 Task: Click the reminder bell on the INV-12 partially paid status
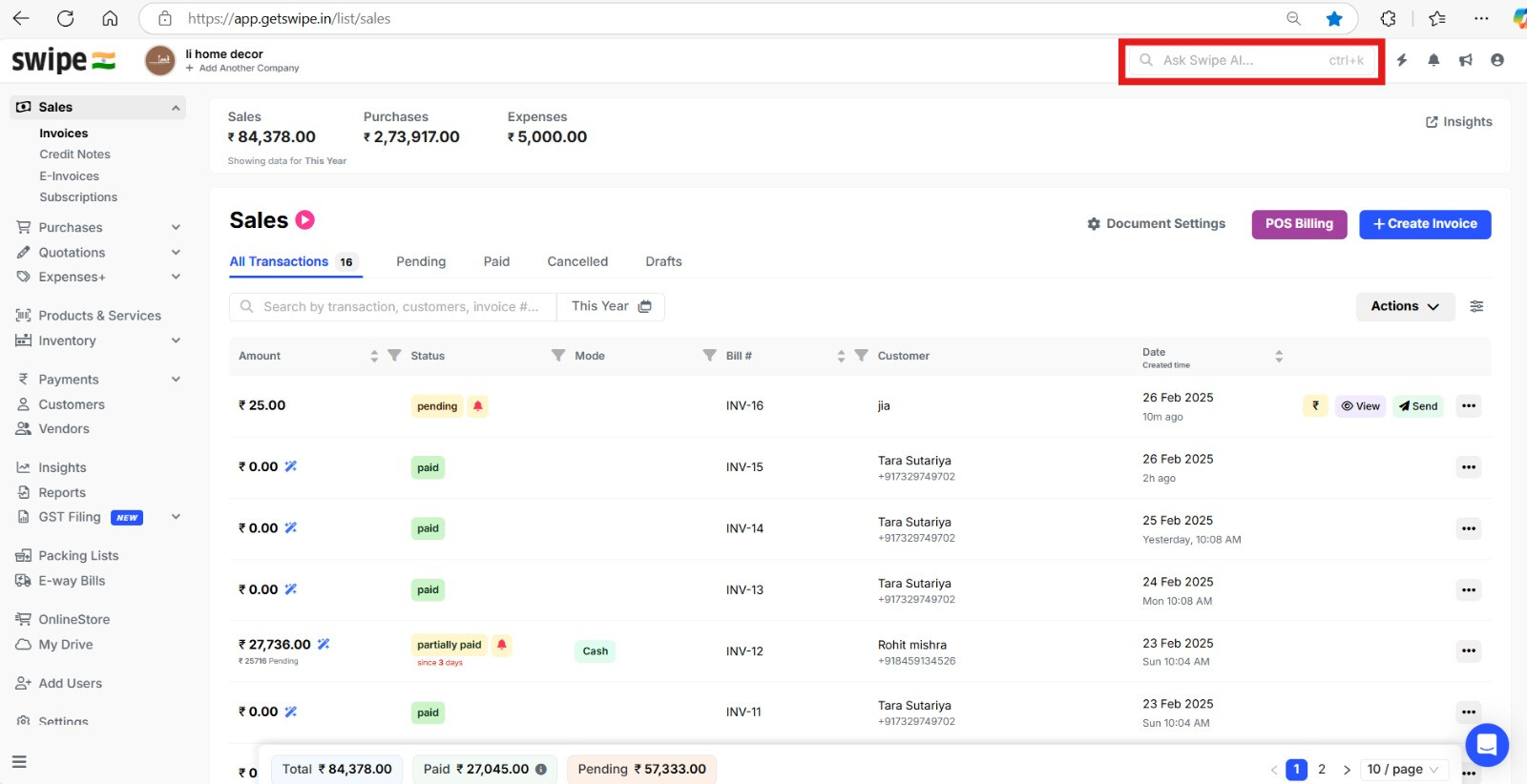tap(501, 645)
